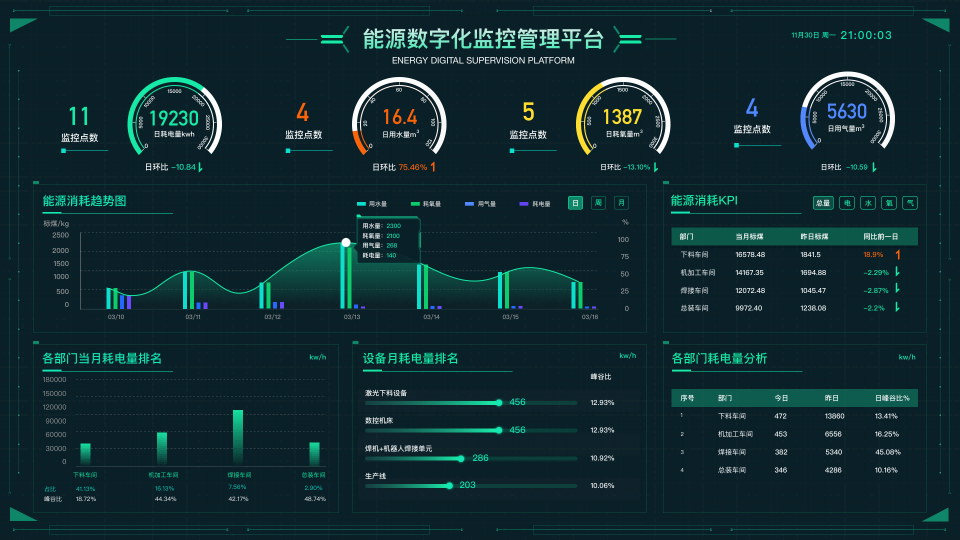
Task: Click the daily electricity 19230 kWh gauge
Action: (x=176, y=119)
